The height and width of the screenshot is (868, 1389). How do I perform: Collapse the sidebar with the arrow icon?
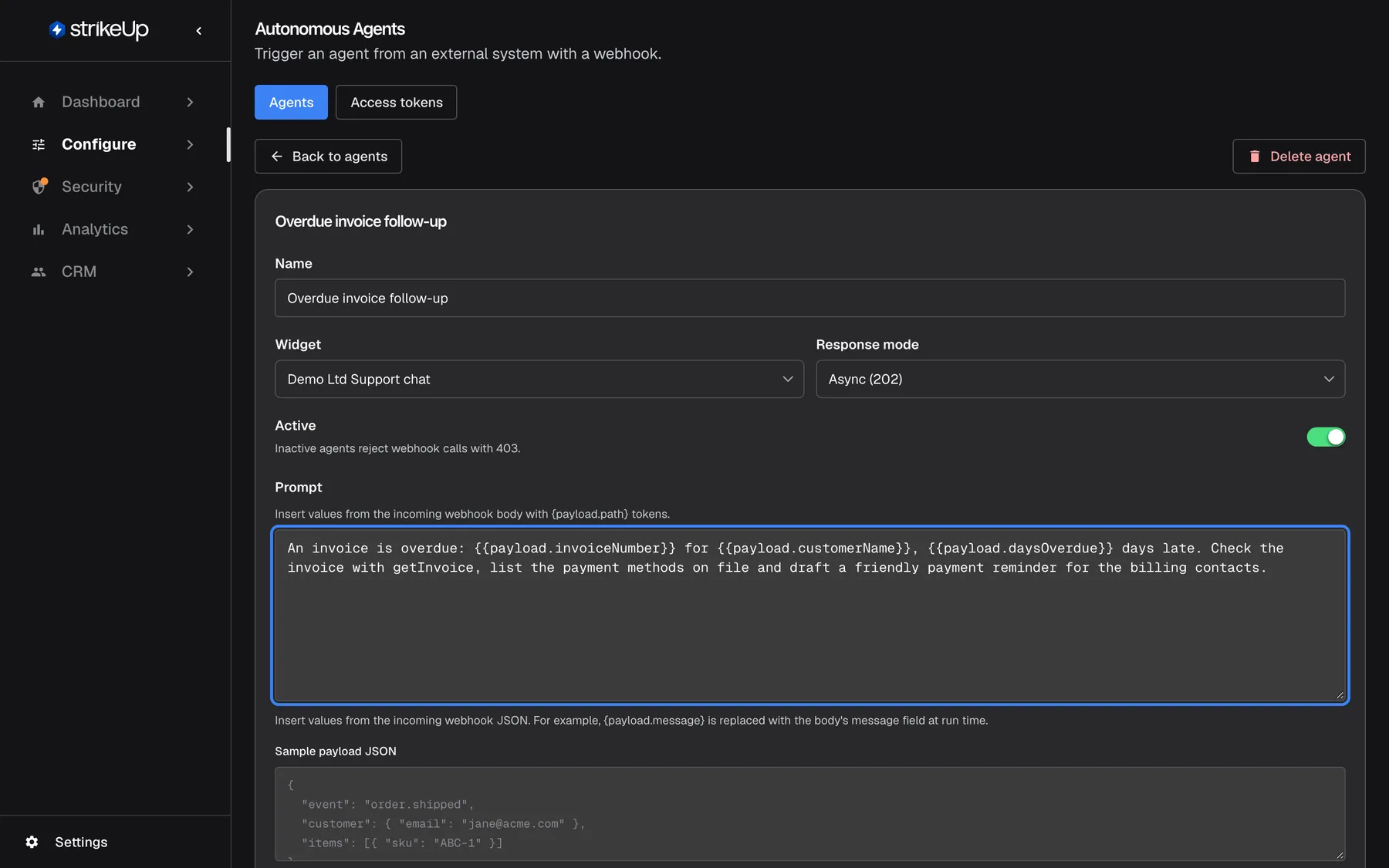[199, 31]
